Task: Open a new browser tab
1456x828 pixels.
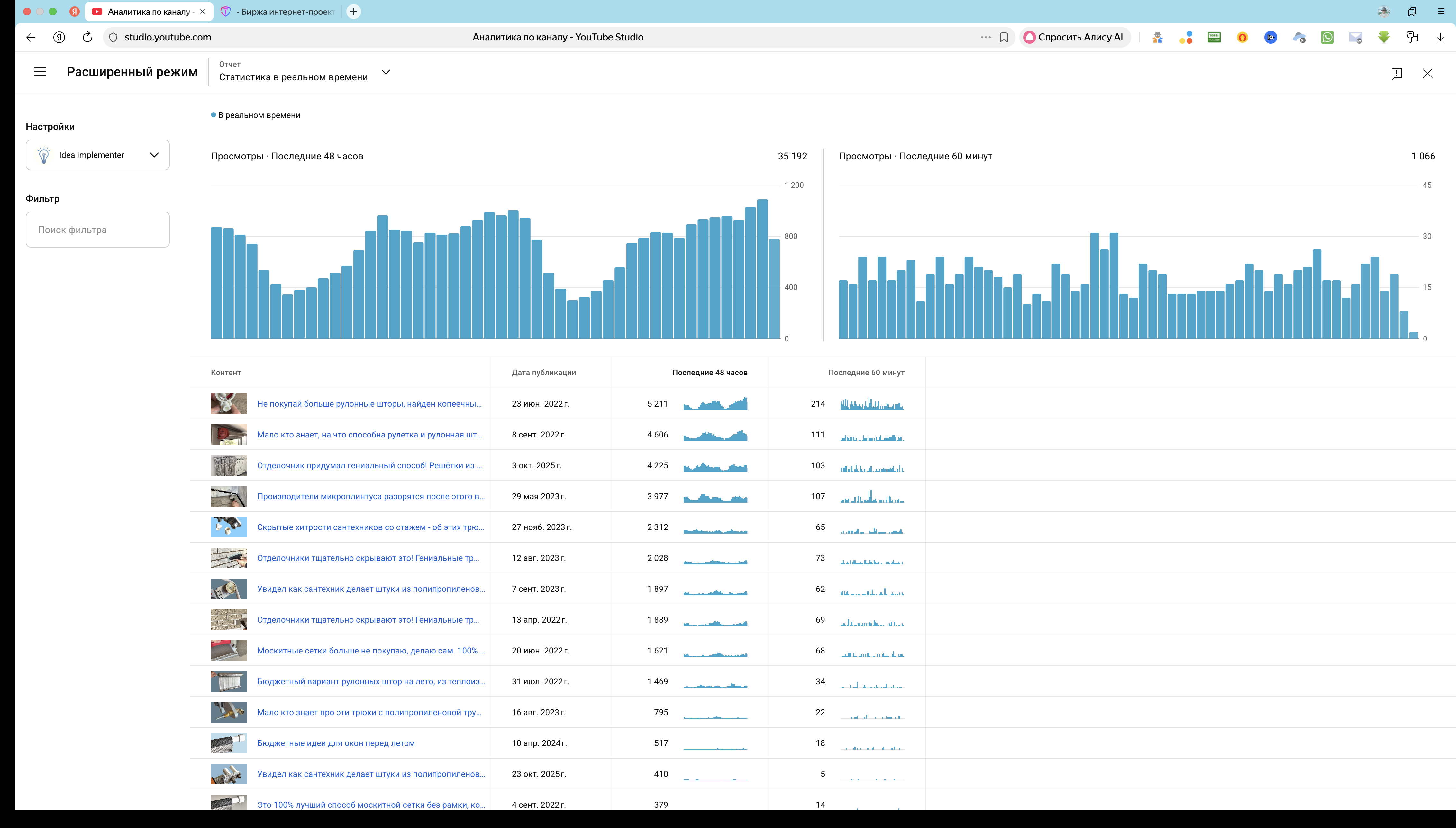Action: tap(354, 11)
